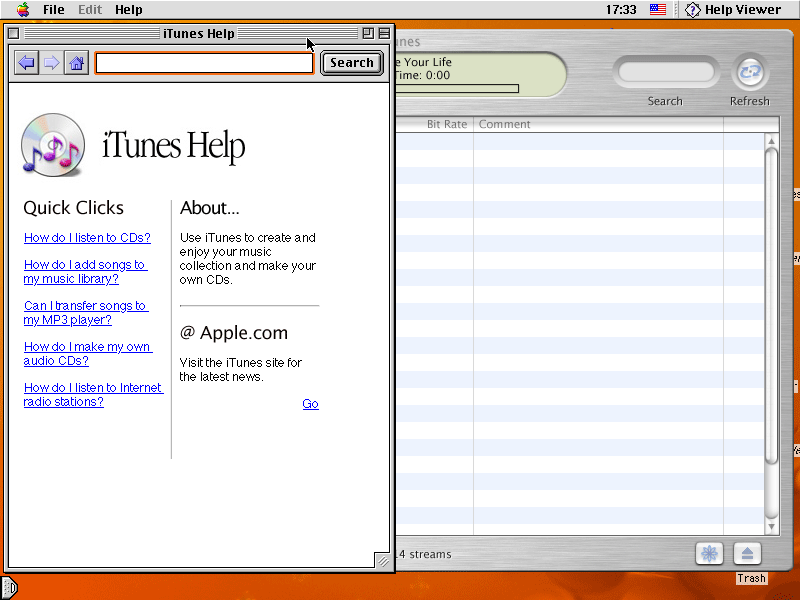Viewport: 800px width, 600px height.
Task: Open the Help Viewer application menu
Action: [733, 9]
